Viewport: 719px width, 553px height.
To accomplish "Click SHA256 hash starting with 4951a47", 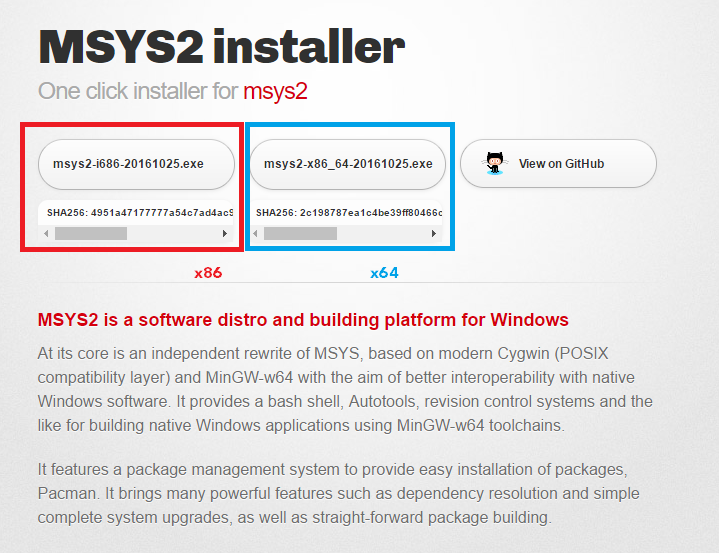I will click(140, 213).
